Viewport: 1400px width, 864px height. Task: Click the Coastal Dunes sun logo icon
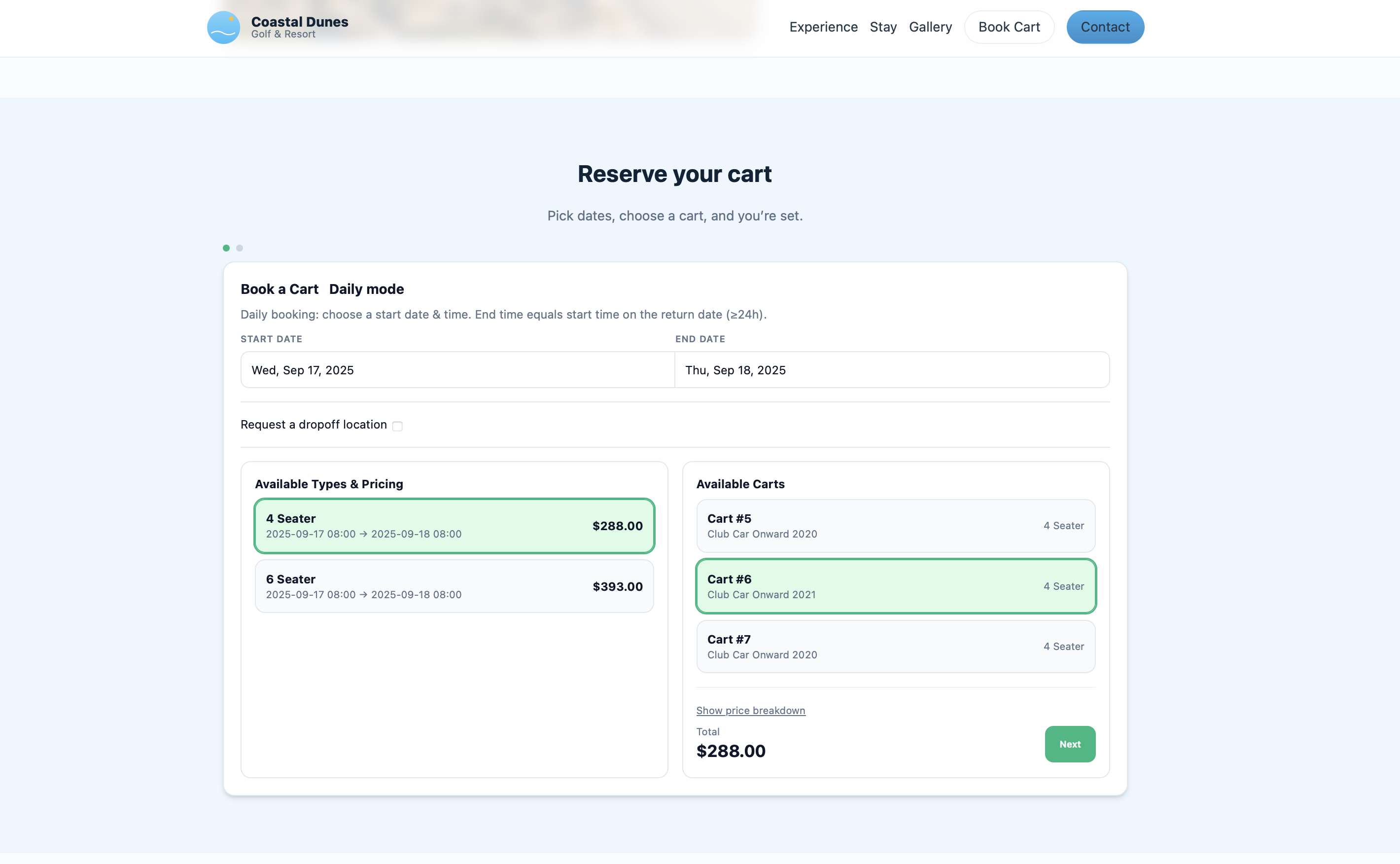[x=223, y=28]
